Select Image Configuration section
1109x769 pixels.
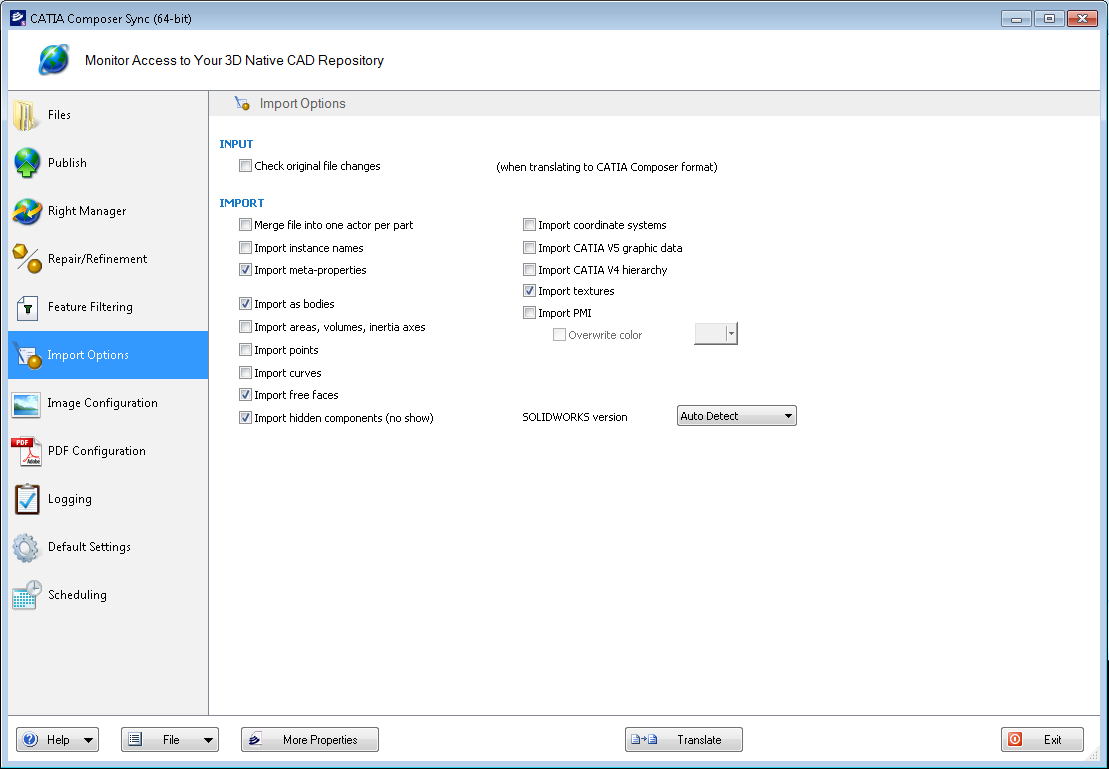pyautogui.click(x=108, y=403)
